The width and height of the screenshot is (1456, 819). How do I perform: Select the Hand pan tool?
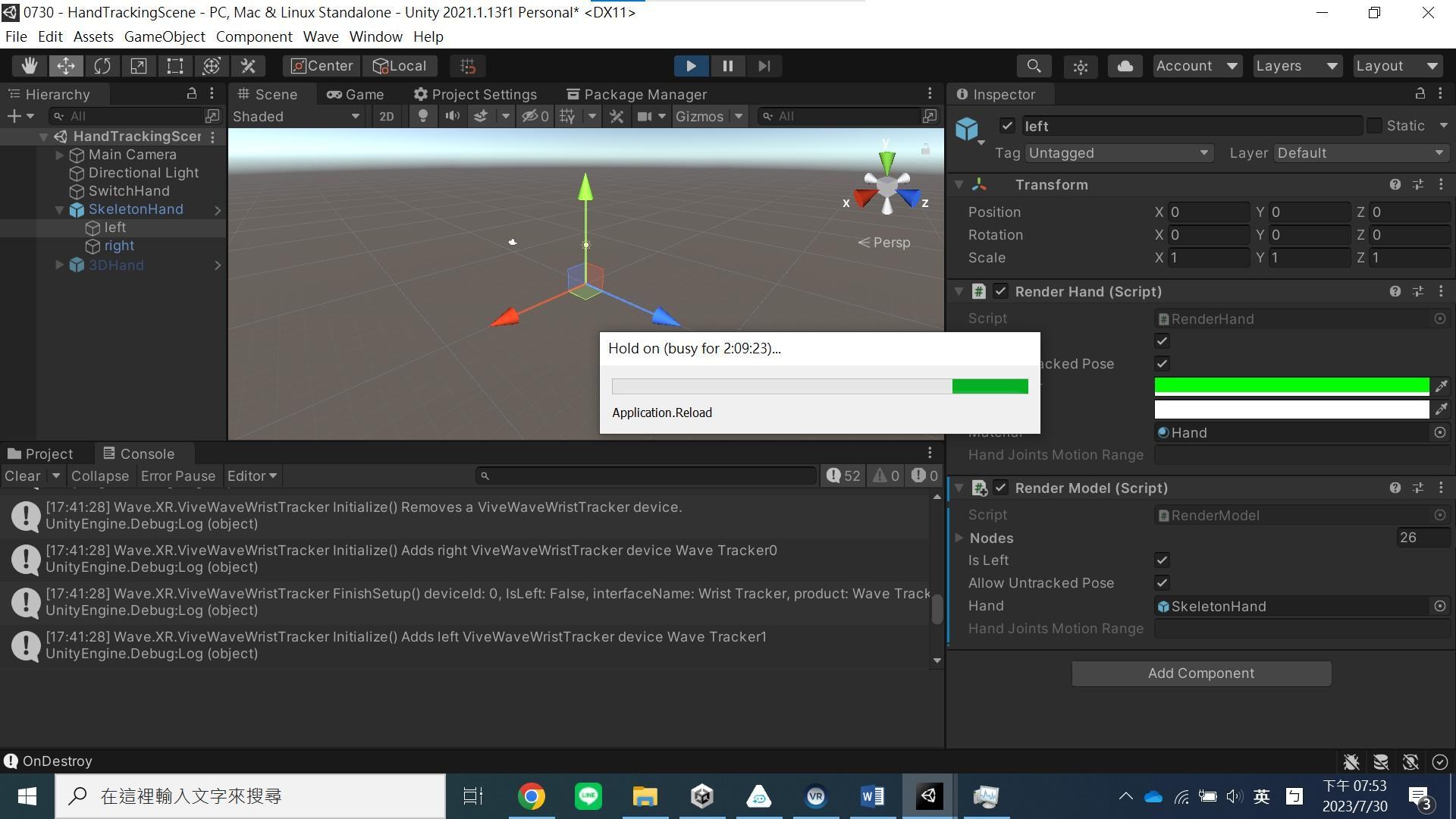coord(29,66)
